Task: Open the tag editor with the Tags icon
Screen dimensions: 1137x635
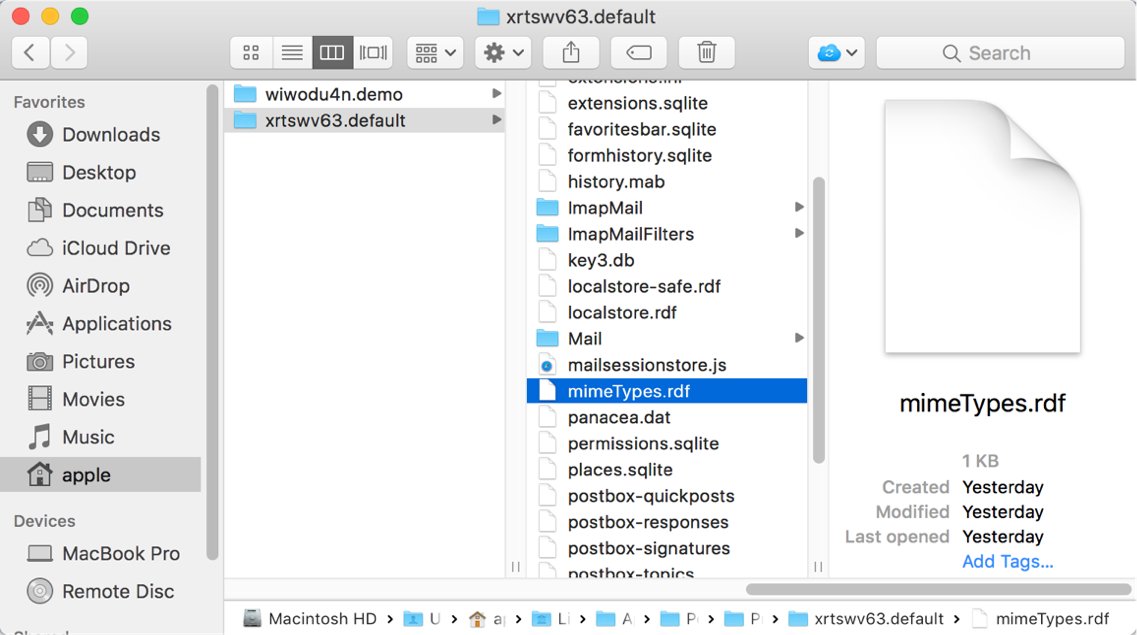Action: click(638, 52)
